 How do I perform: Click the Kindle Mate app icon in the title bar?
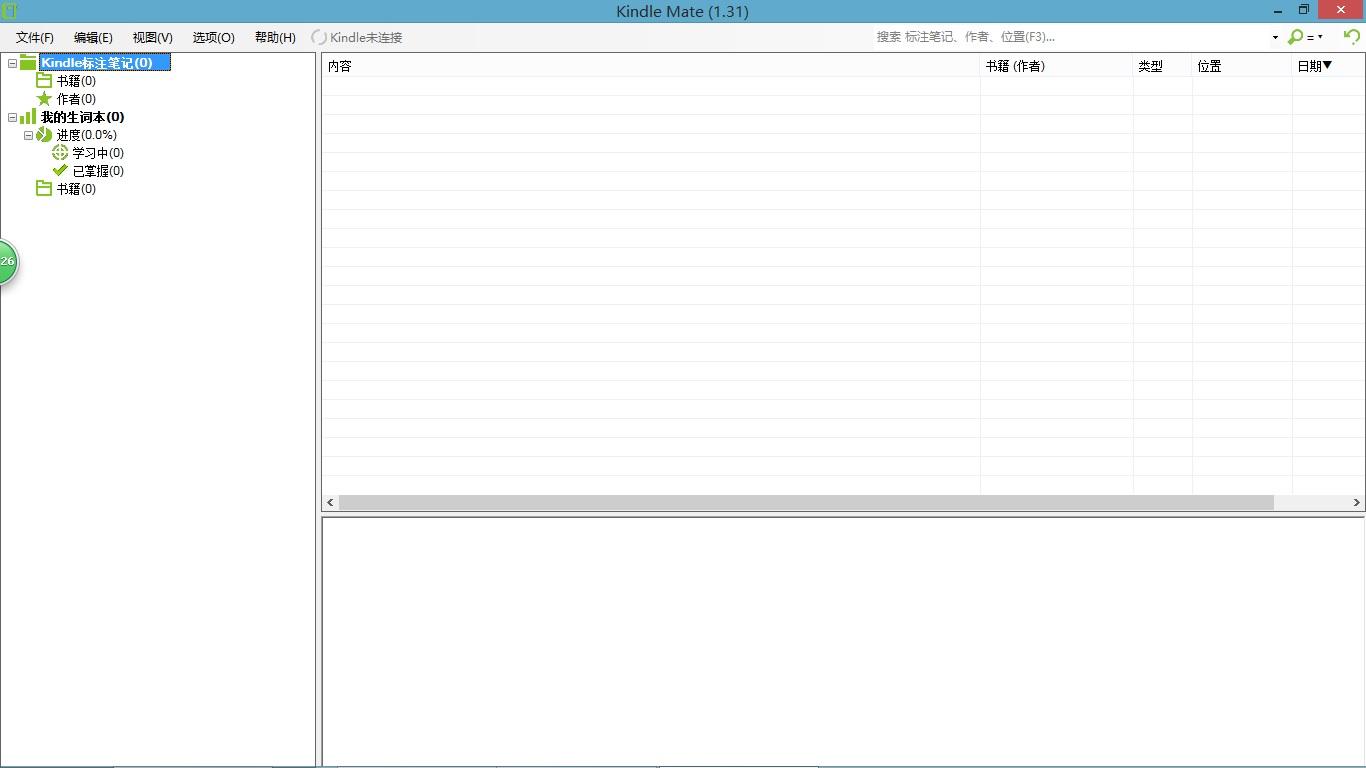pyautogui.click(x=10, y=11)
